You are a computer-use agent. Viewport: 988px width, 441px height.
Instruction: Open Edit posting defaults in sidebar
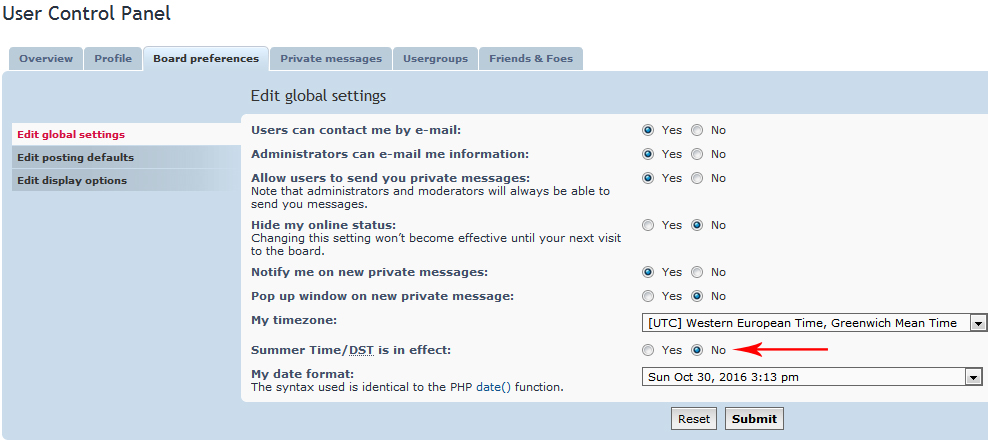tap(75, 157)
